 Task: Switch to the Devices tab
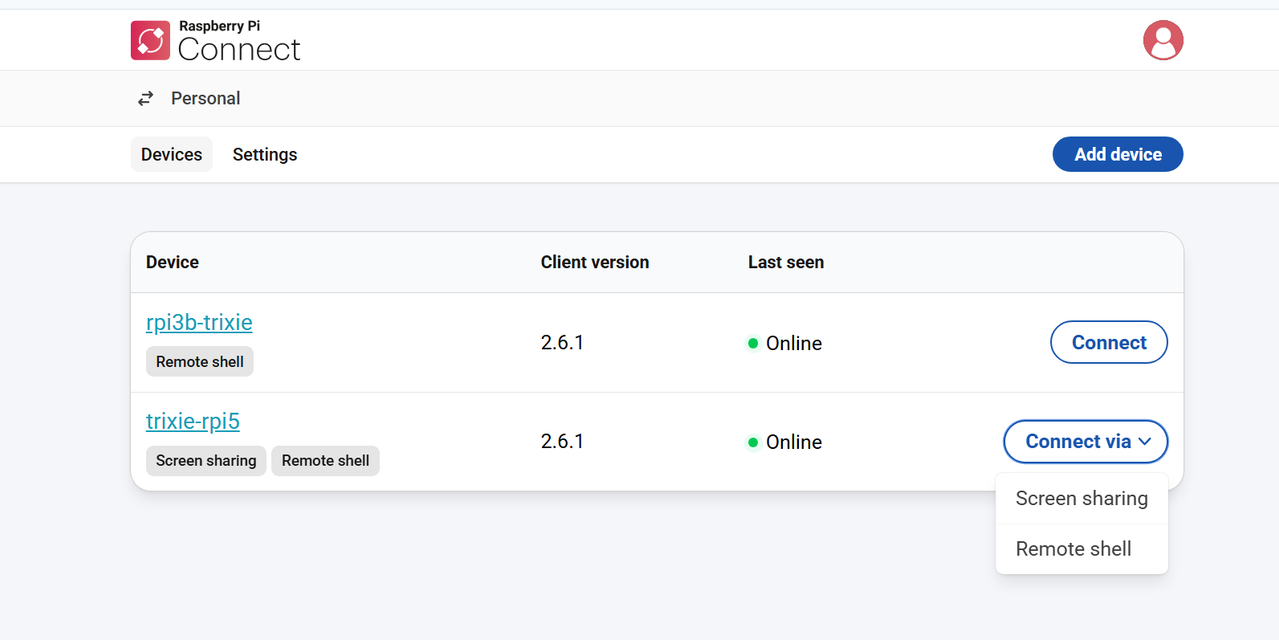(x=172, y=154)
